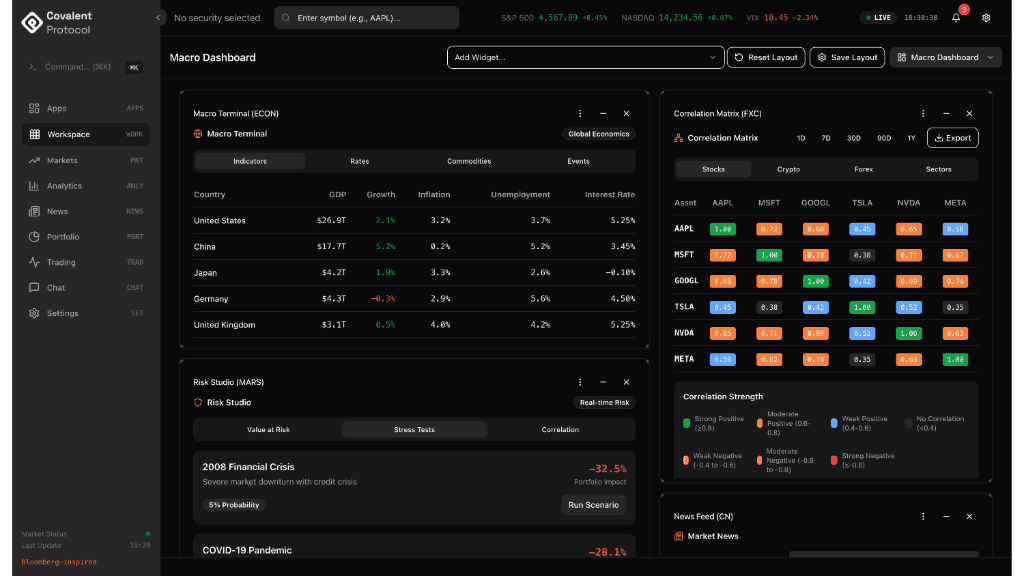Minimize the Correlation Matrix widget

[946, 114]
